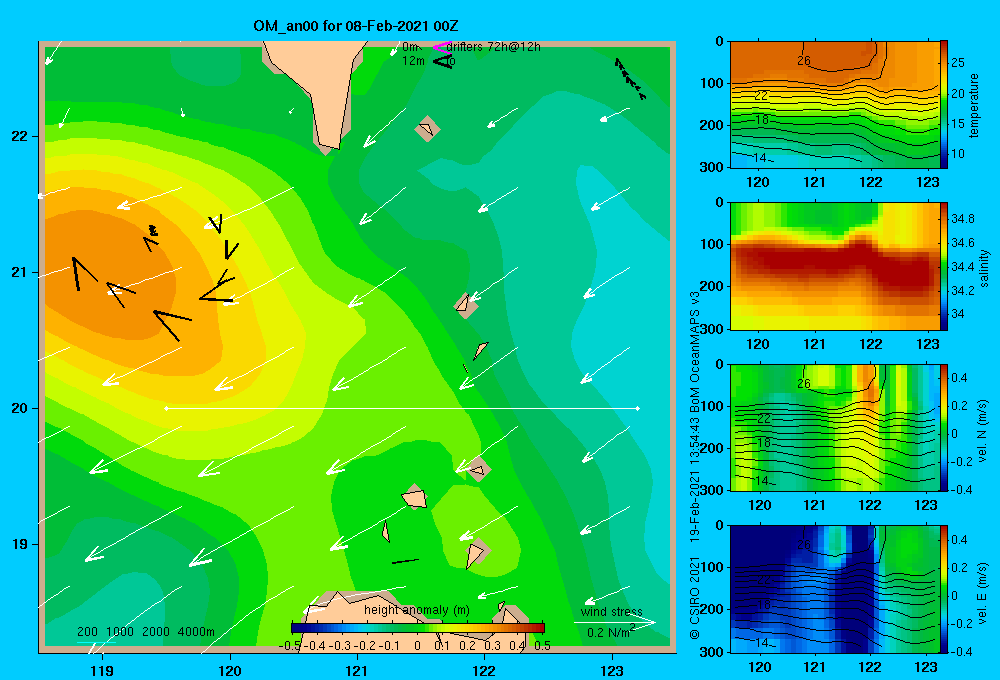
Task: Select the '0.2 N/m2' wind stress value
Action: [610, 632]
